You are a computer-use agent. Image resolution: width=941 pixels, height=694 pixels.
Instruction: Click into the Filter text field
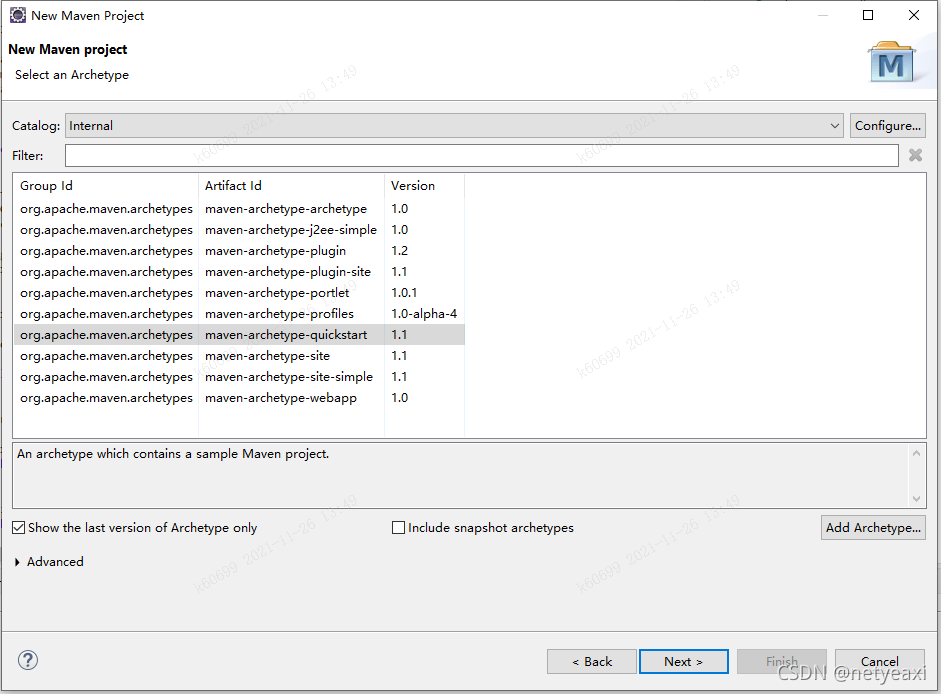coord(481,155)
